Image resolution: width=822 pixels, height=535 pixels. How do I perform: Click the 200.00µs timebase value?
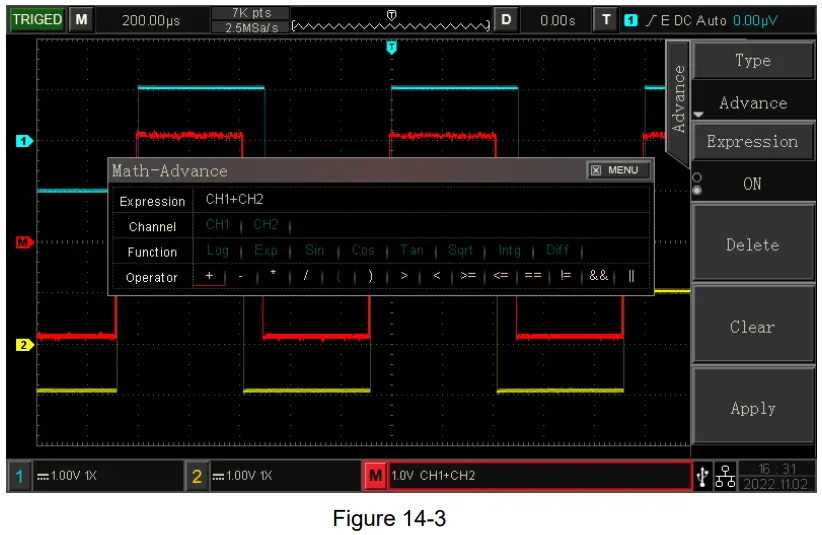(151, 20)
